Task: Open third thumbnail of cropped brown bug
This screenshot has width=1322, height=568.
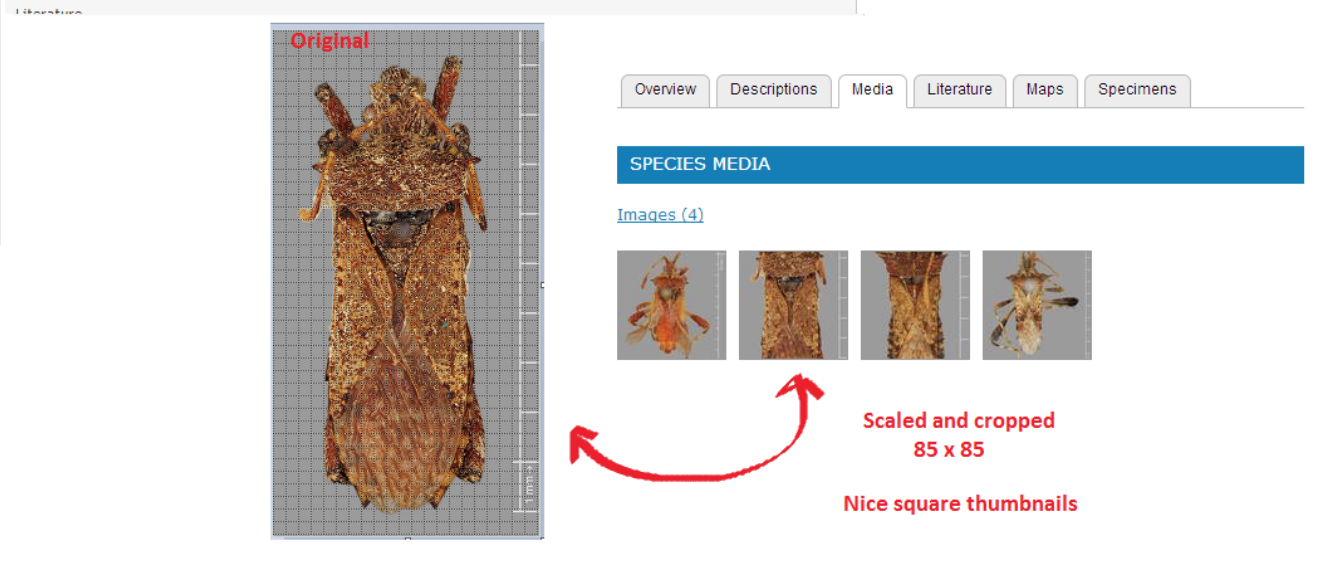Action: pos(915,305)
